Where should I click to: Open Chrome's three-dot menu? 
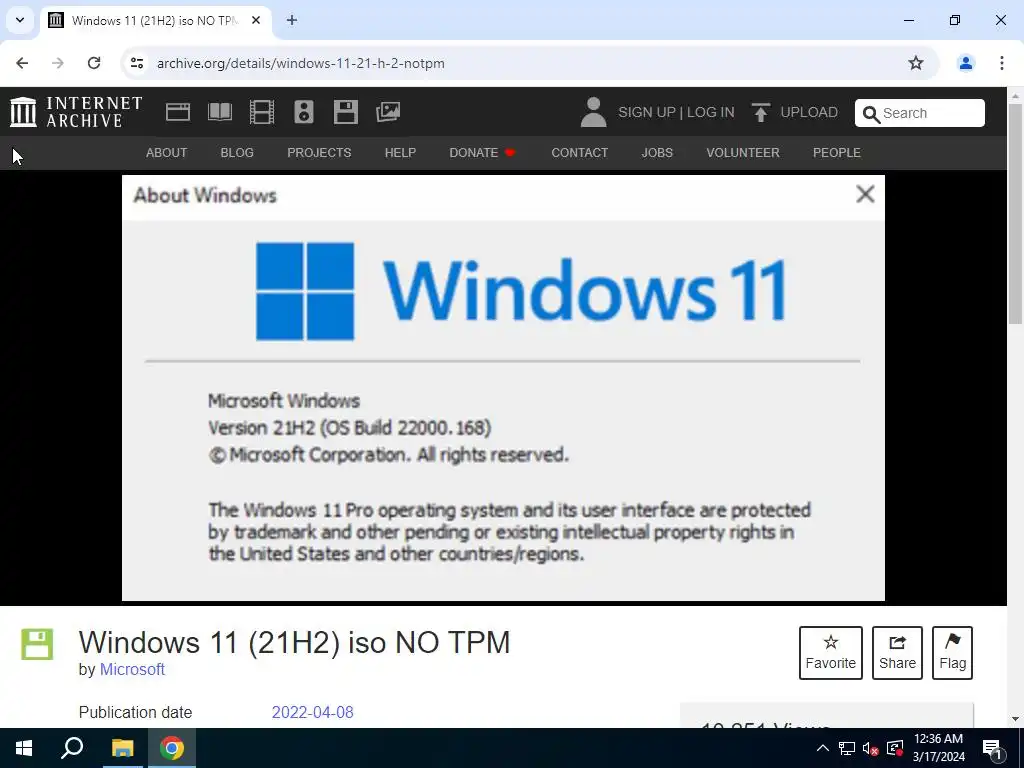point(1002,63)
